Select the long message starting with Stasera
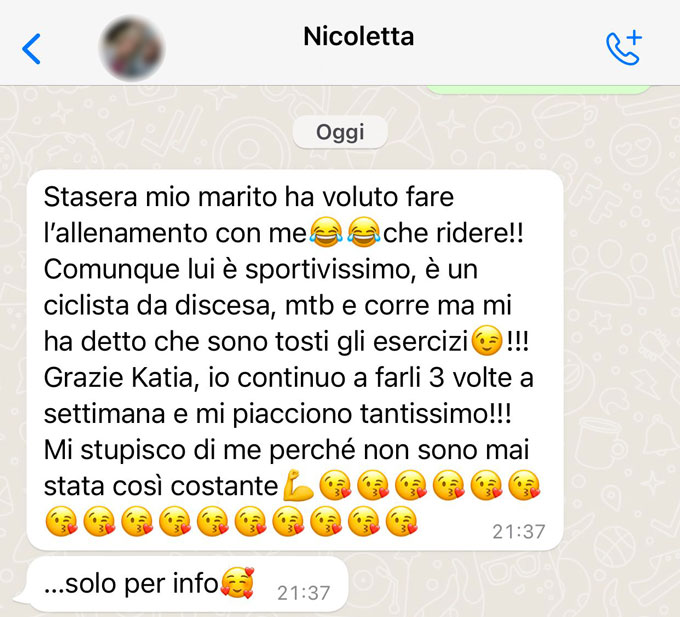Screen dimensions: 680x617 (x=295, y=360)
